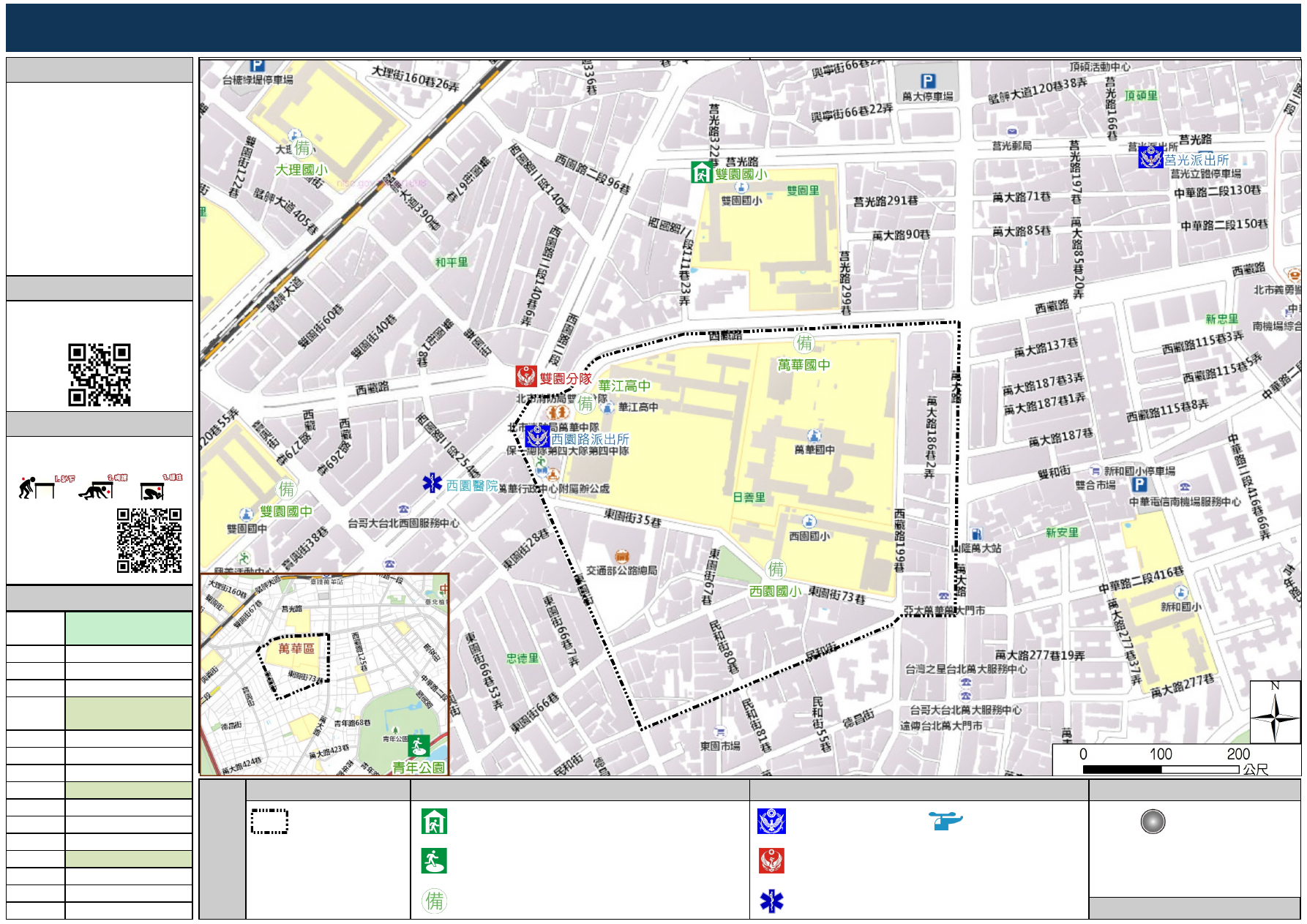Click the parking icon near 新和國小停車場
The image size is (1307, 924).
click(x=1139, y=484)
